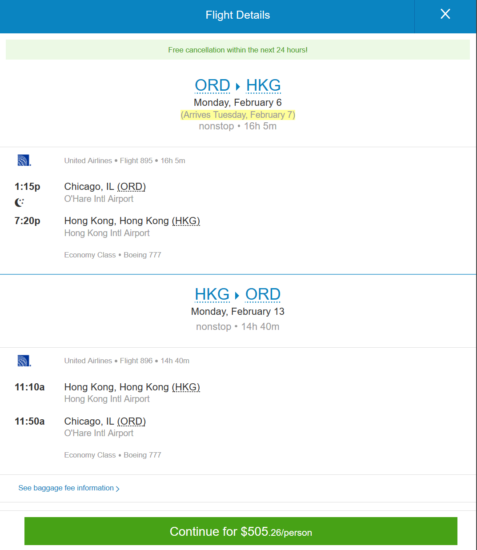The image size is (477, 550).
Task: Open ORD airport code in return header
Action: pyautogui.click(x=263, y=294)
